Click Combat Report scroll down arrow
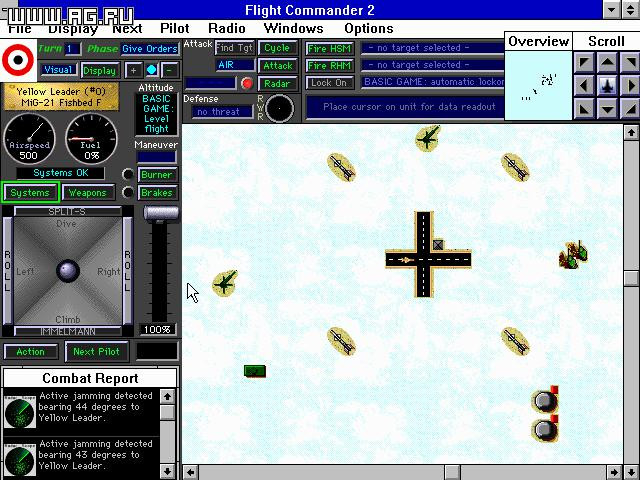Image resolution: width=640 pixels, height=480 pixels. 167,471
